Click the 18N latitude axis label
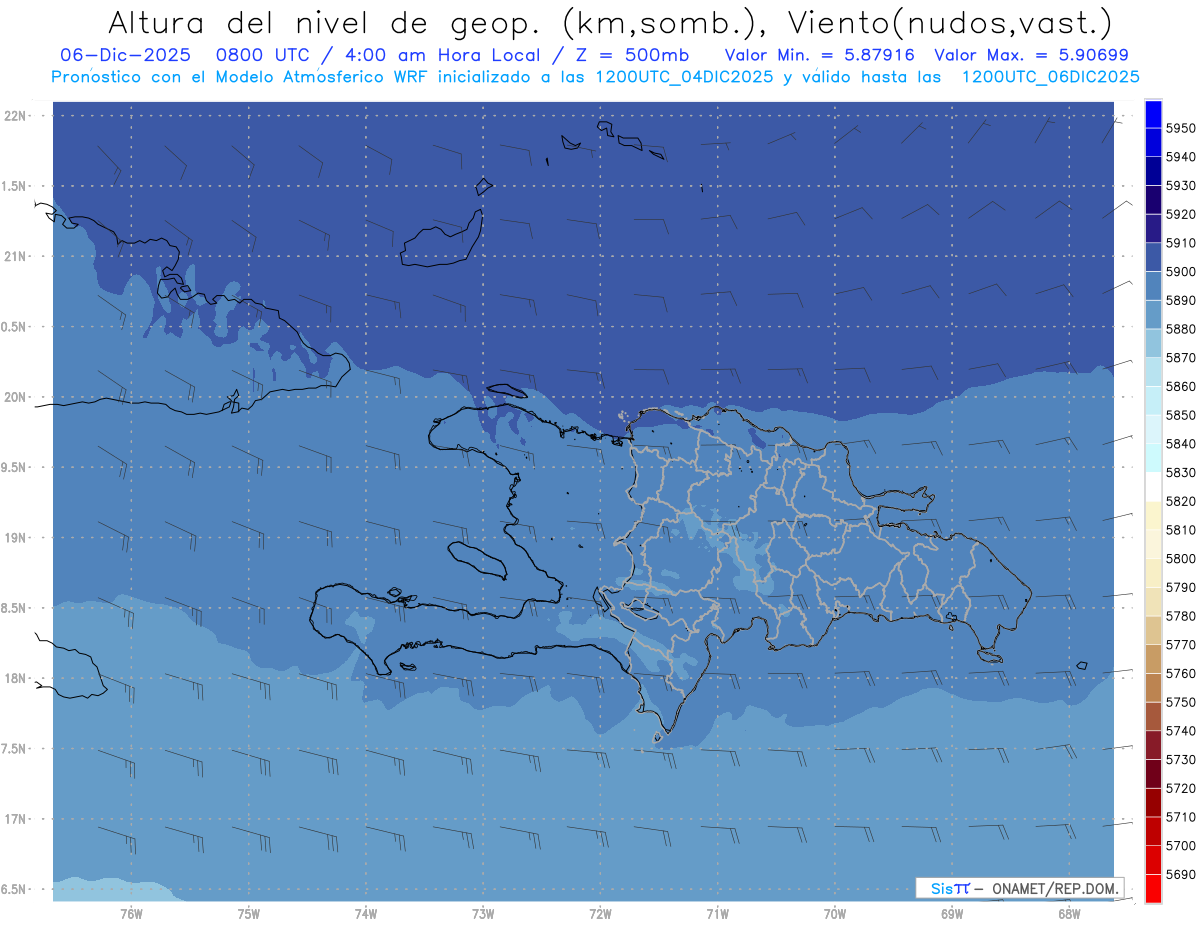Screen dimensions: 1200x927 [17, 679]
